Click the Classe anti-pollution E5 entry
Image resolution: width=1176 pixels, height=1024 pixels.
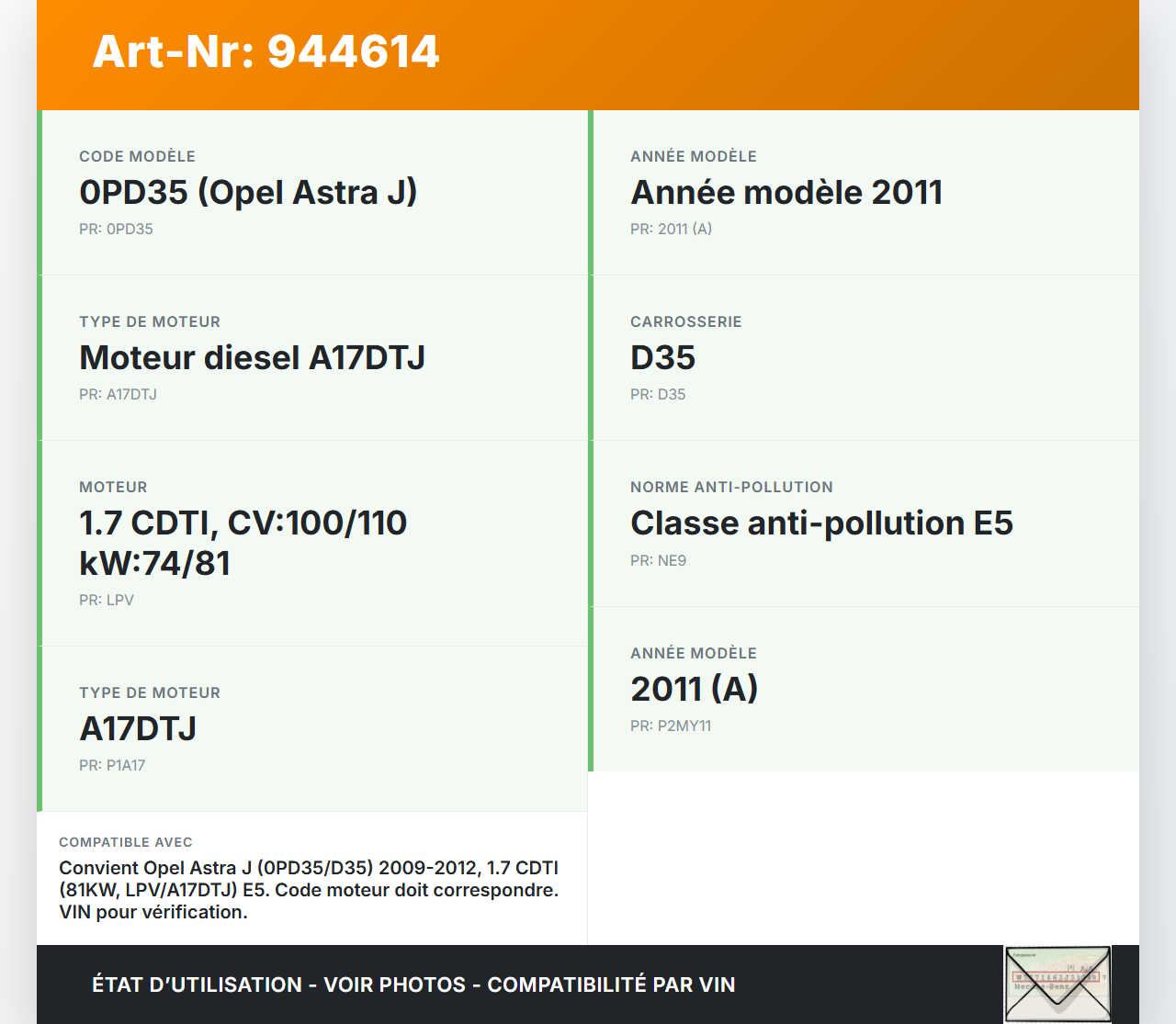(821, 523)
